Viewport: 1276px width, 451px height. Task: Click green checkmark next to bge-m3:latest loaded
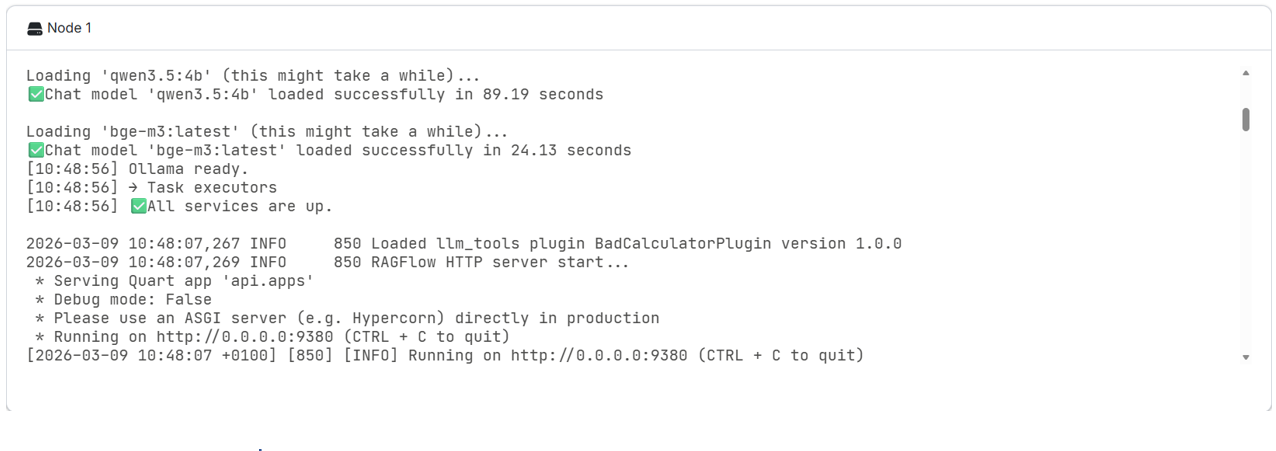coord(36,151)
